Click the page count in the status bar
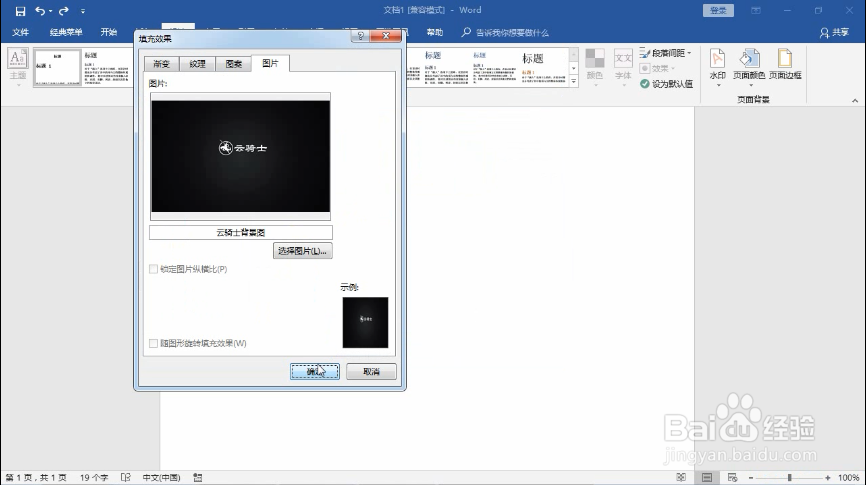 [36, 478]
